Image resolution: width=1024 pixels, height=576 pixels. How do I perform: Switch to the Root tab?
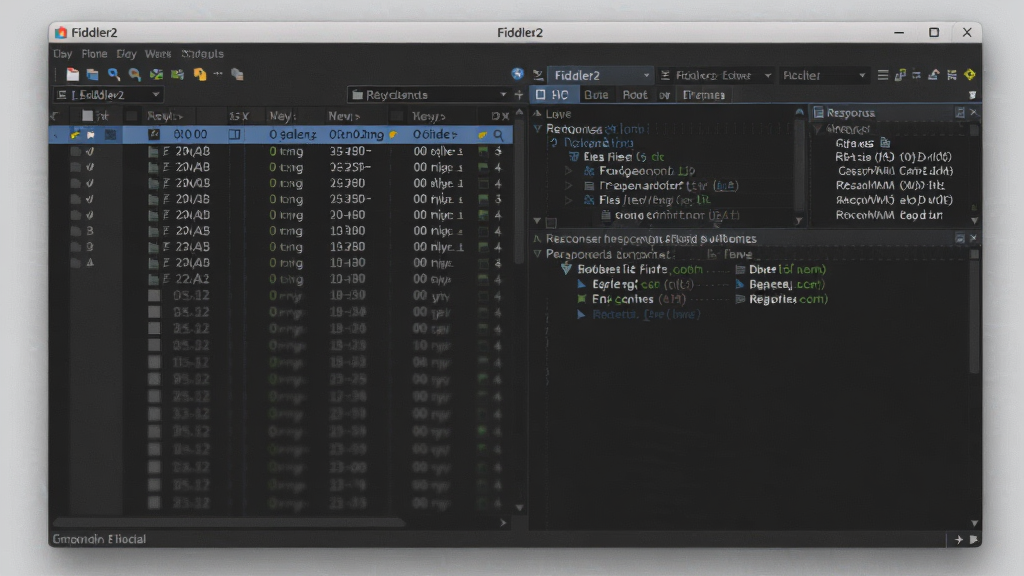click(635, 95)
